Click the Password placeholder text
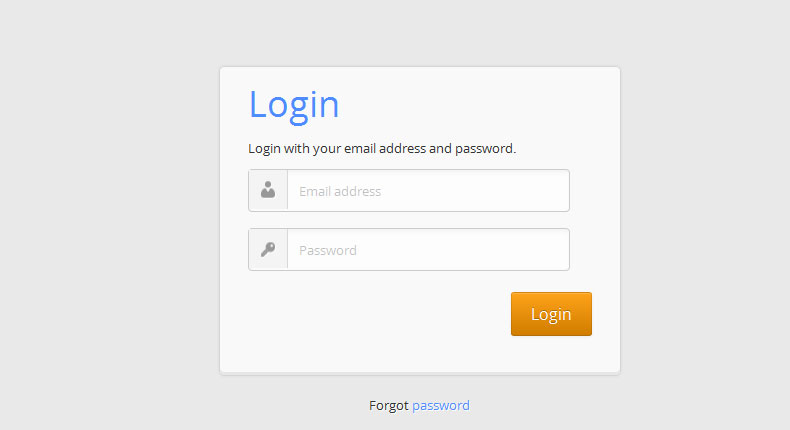Viewport: 790px width, 430px height. pyautogui.click(x=328, y=251)
